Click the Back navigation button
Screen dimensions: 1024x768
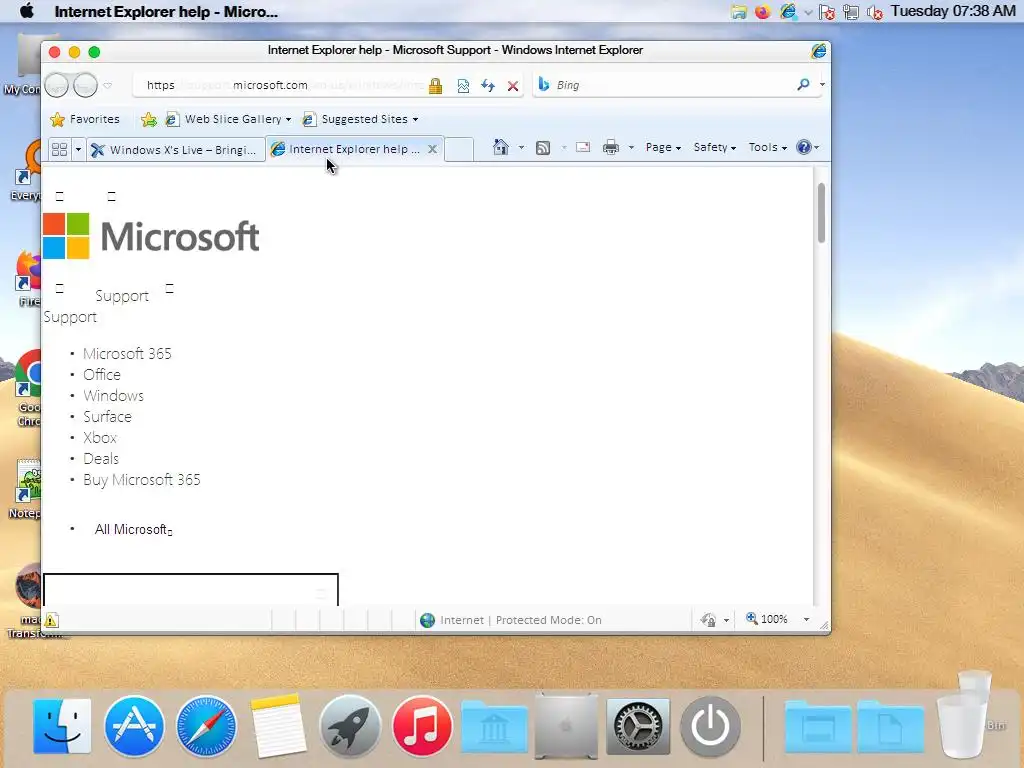pyautogui.click(x=56, y=85)
